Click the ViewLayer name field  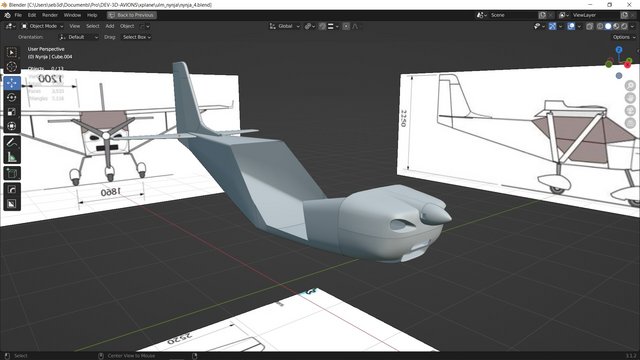(x=594, y=15)
